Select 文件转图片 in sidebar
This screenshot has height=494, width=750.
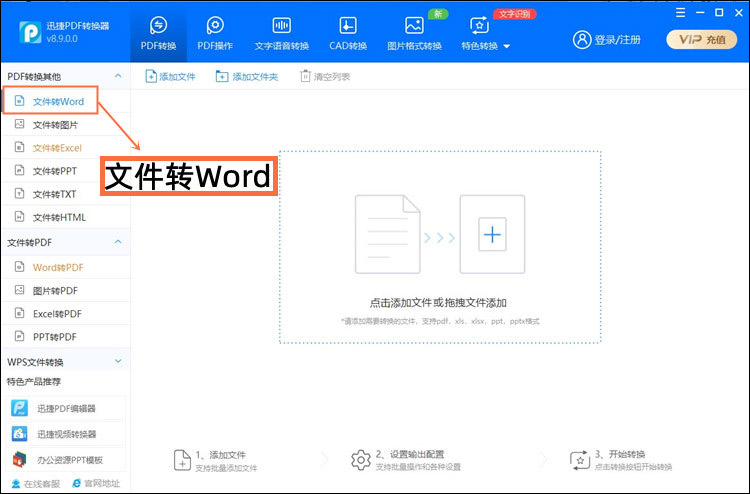click(x=66, y=125)
